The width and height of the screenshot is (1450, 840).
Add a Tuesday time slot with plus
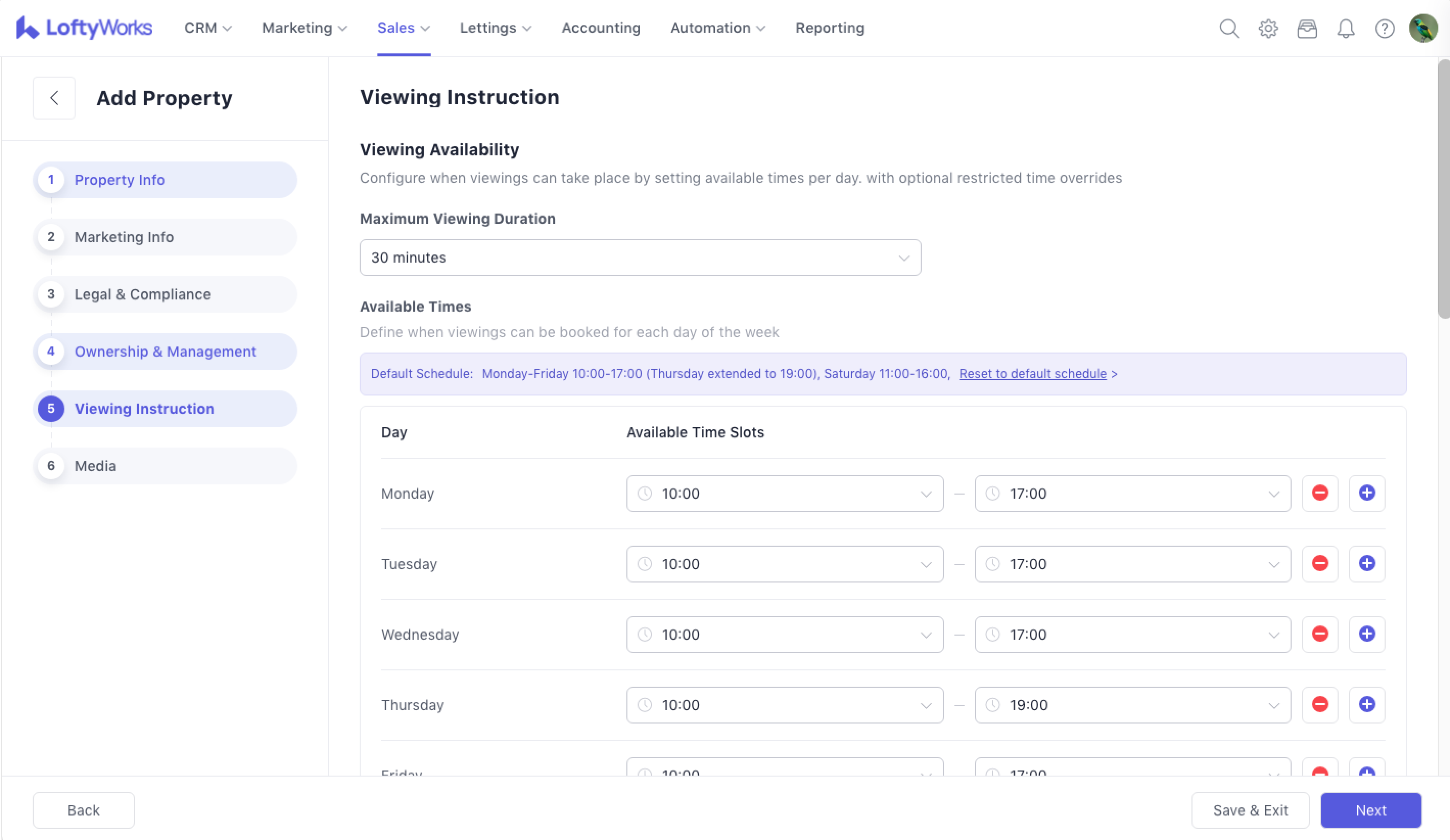click(x=1367, y=563)
